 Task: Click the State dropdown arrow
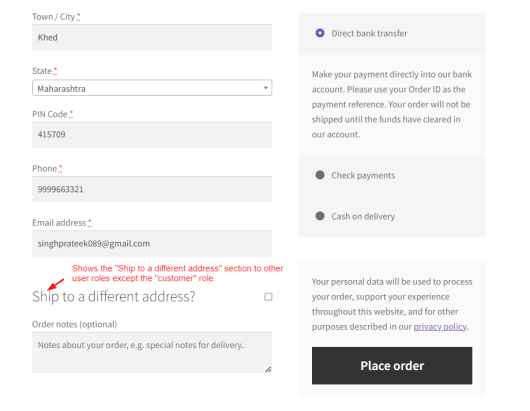[266, 88]
